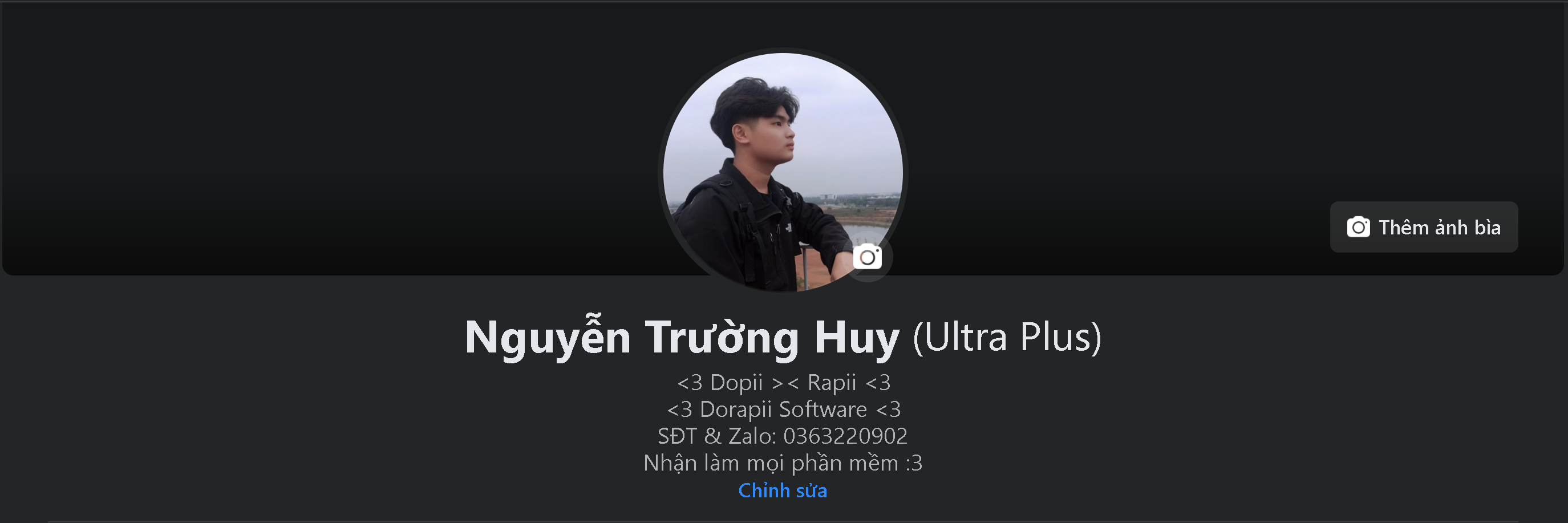1568x523 pixels.
Task: Click the bio line Dopii >< Rapii
Action: [x=784, y=382]
